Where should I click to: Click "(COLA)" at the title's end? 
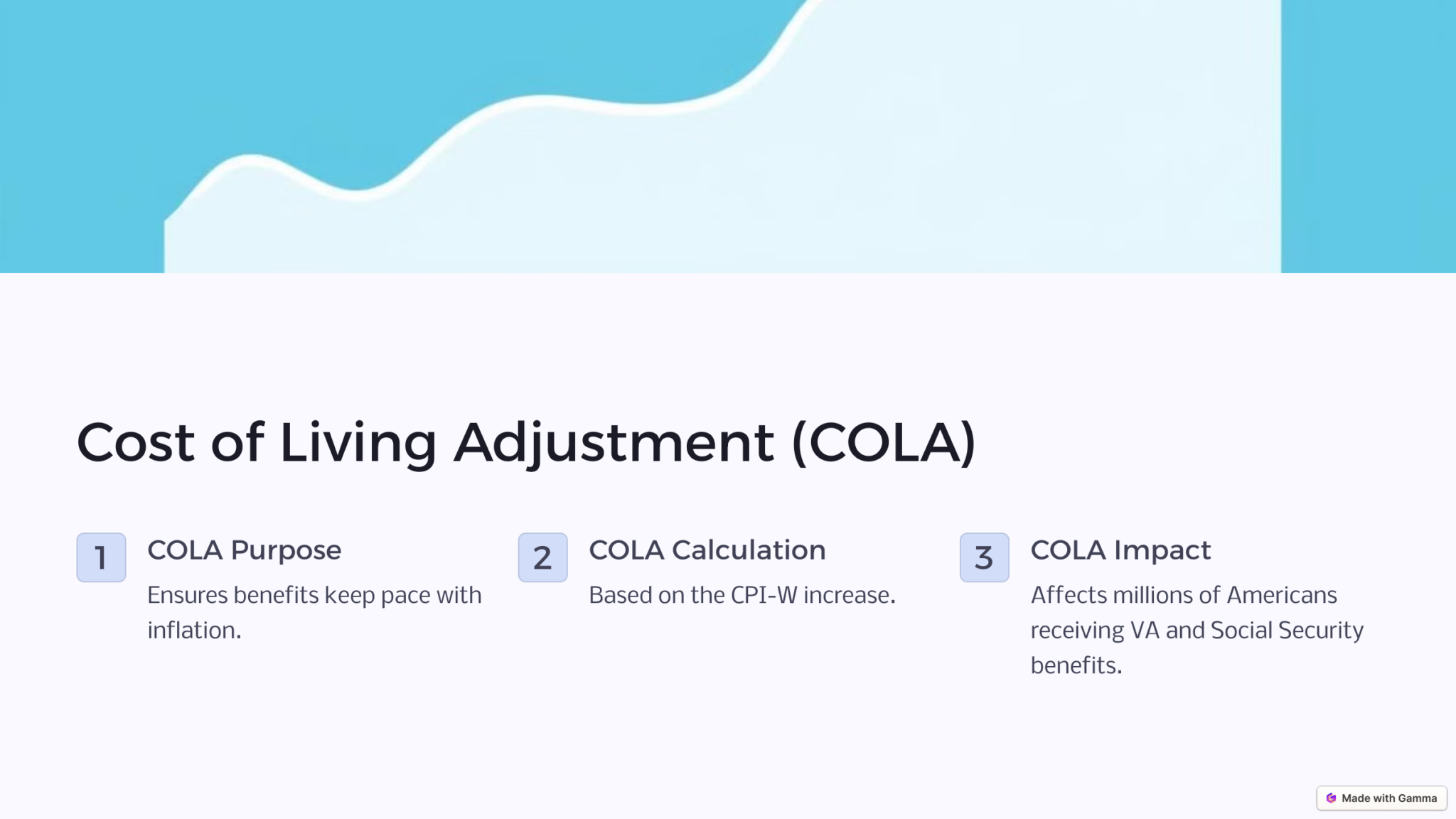(884, 443)
